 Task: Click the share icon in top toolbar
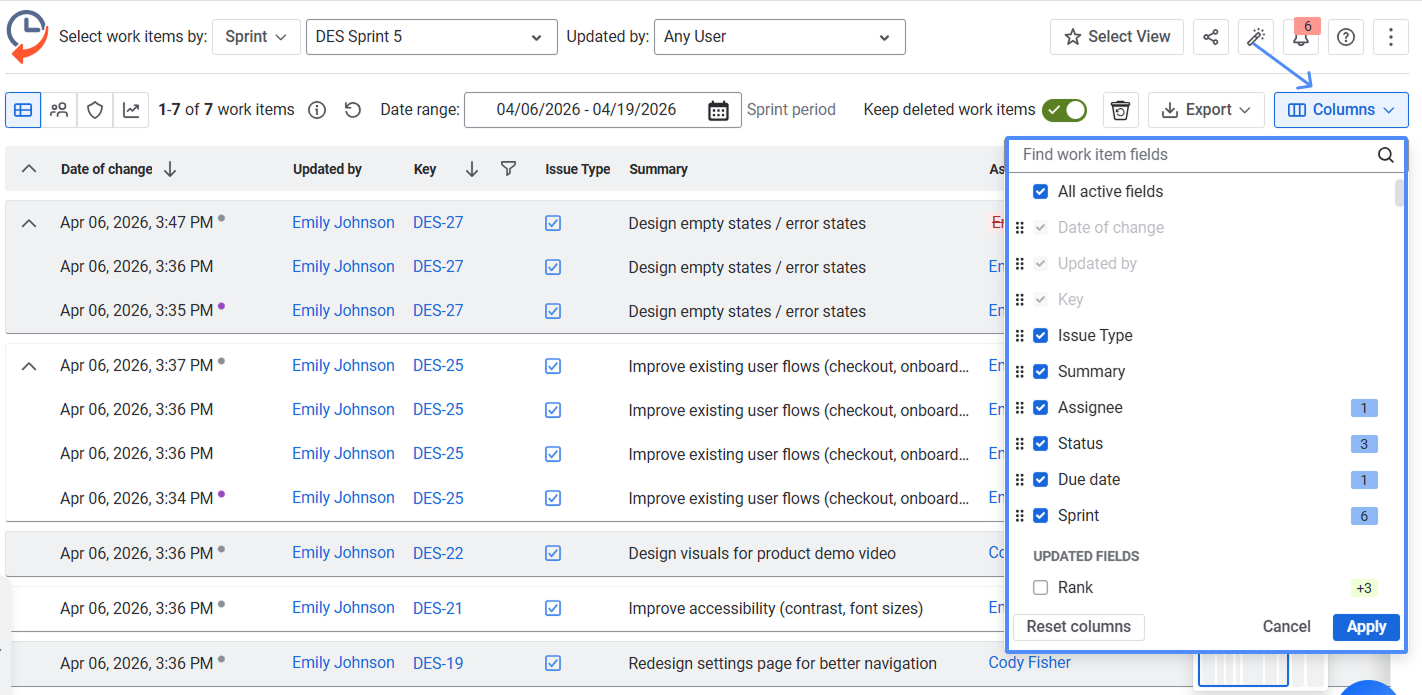(x=1210, y=37)
